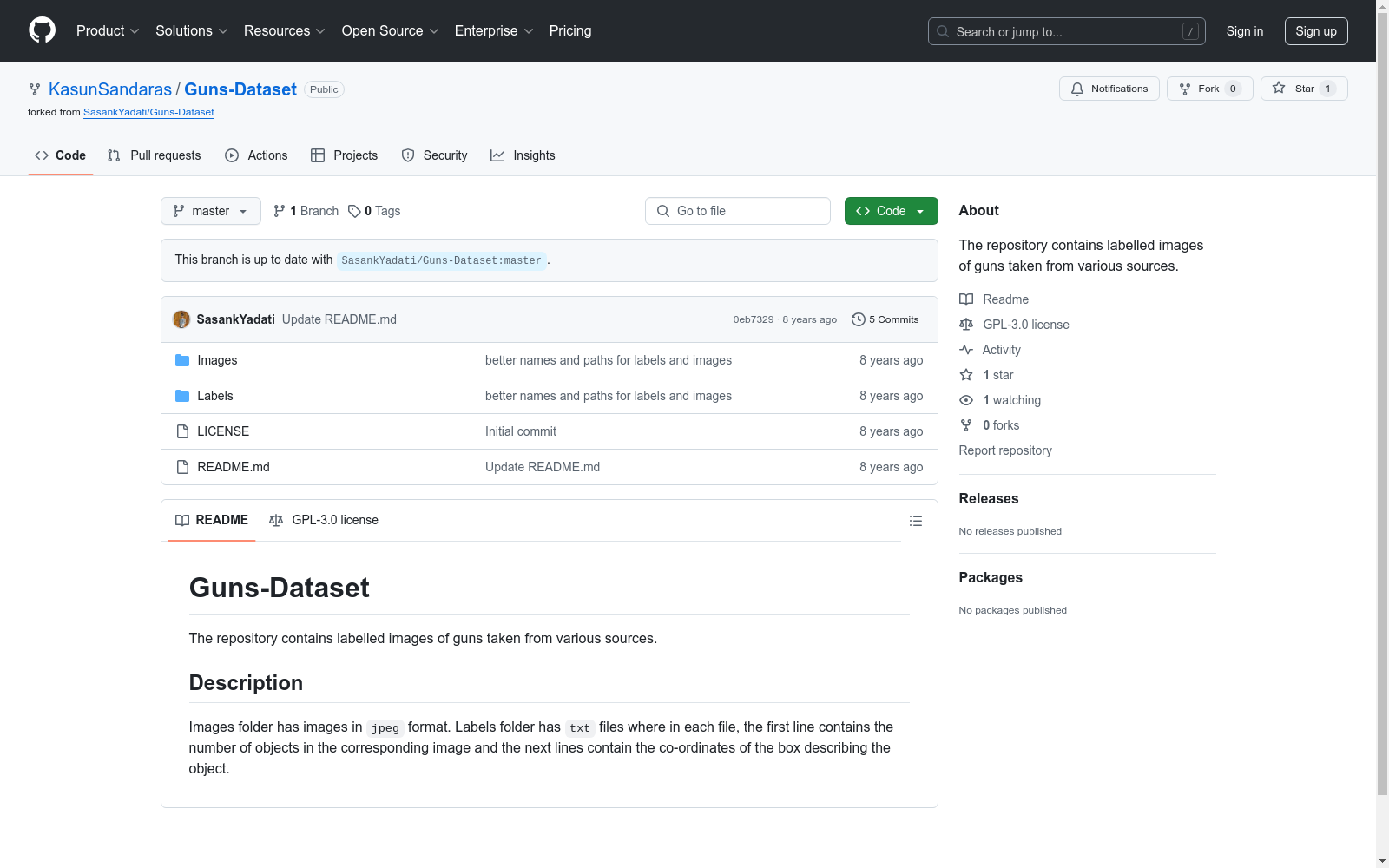Click the SasankYadati author name
The width and height of the screenshot is (1389, 868).
[x=236, y=319]
